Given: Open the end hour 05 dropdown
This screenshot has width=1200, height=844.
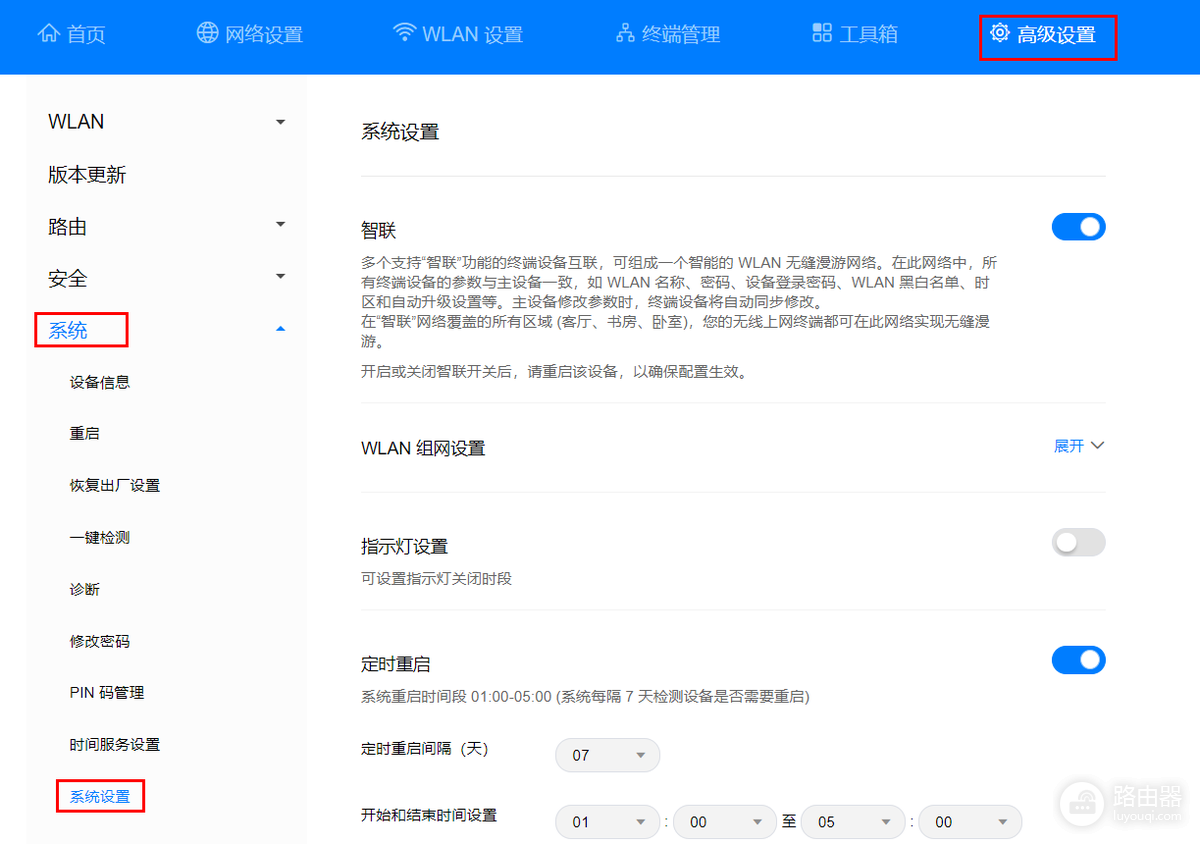Looking at the screenshot, I should pos(852,822).
